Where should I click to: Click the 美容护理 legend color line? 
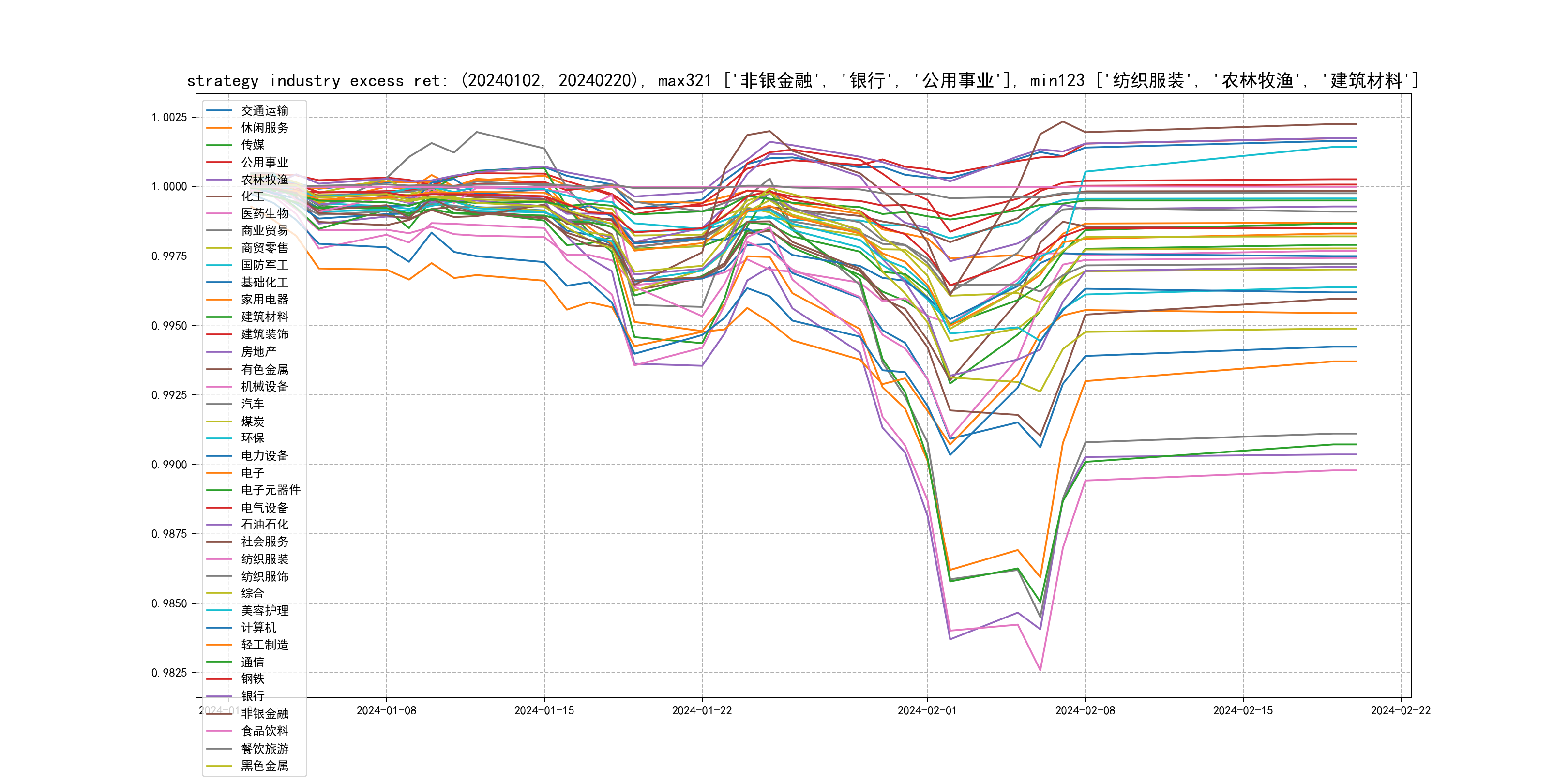click(219, 611)
